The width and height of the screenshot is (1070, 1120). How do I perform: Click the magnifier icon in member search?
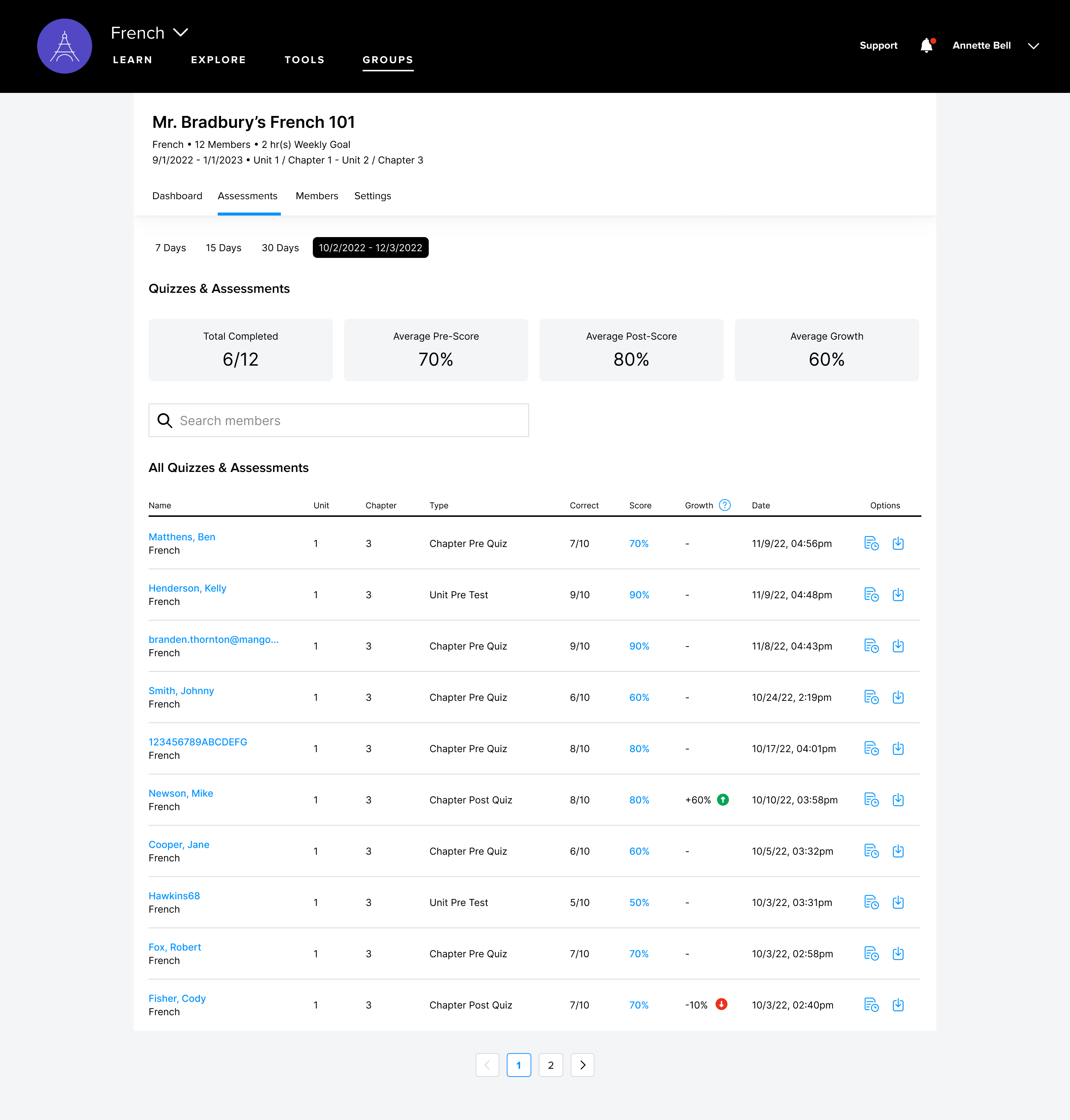(165, 421)
